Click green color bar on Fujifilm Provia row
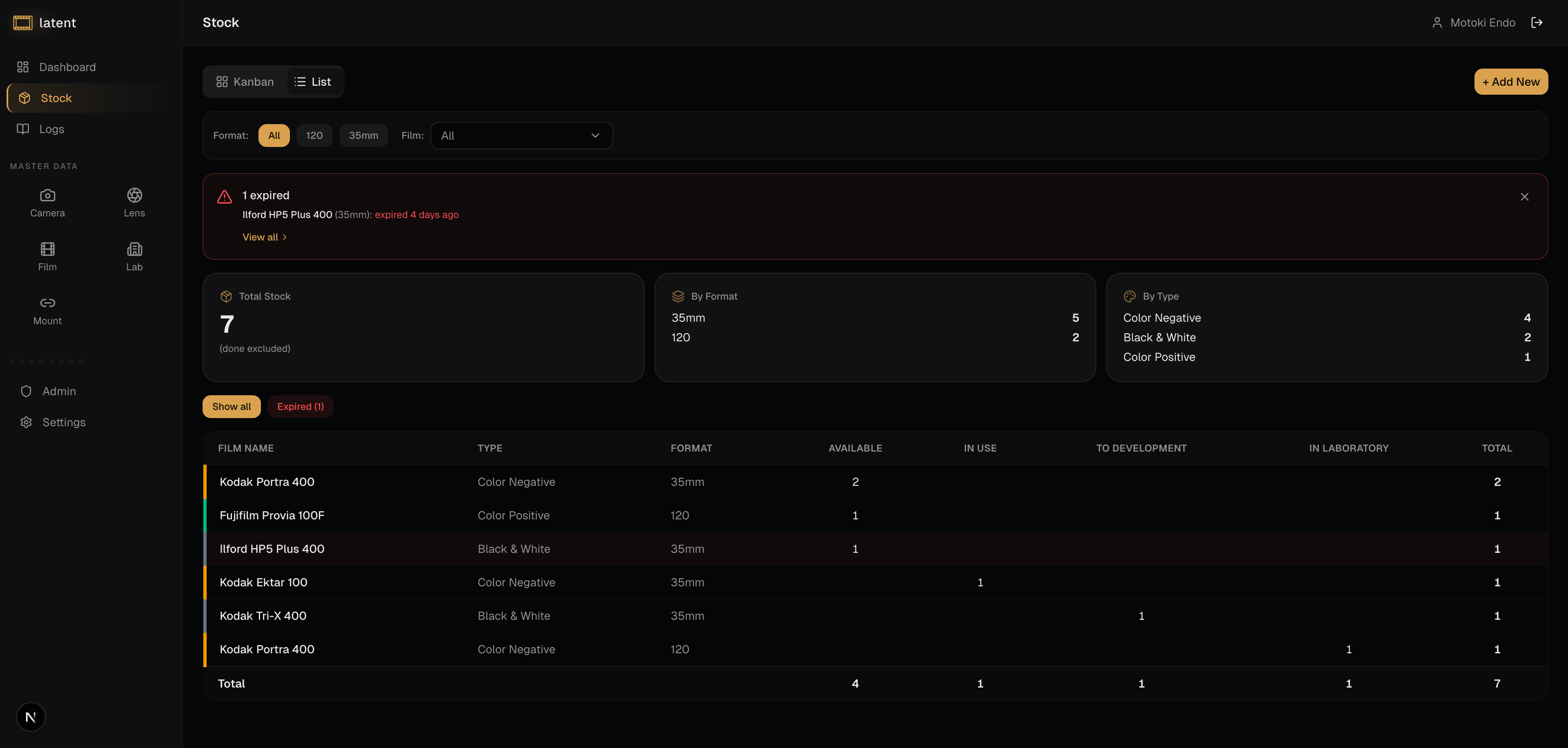1568x748 pixels. point(205,515)
